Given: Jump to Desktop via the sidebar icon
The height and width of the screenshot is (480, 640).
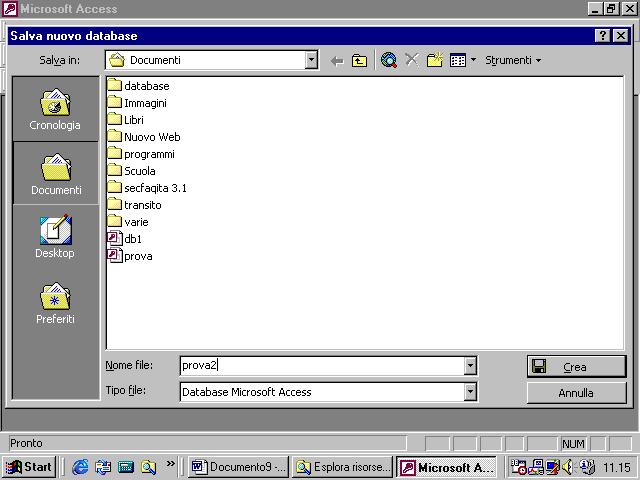Looking at the screenshot, I should pos(55,237).
